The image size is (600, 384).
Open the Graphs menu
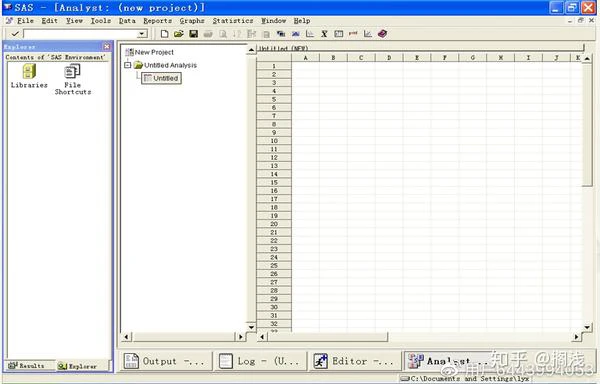pos(192,21)
